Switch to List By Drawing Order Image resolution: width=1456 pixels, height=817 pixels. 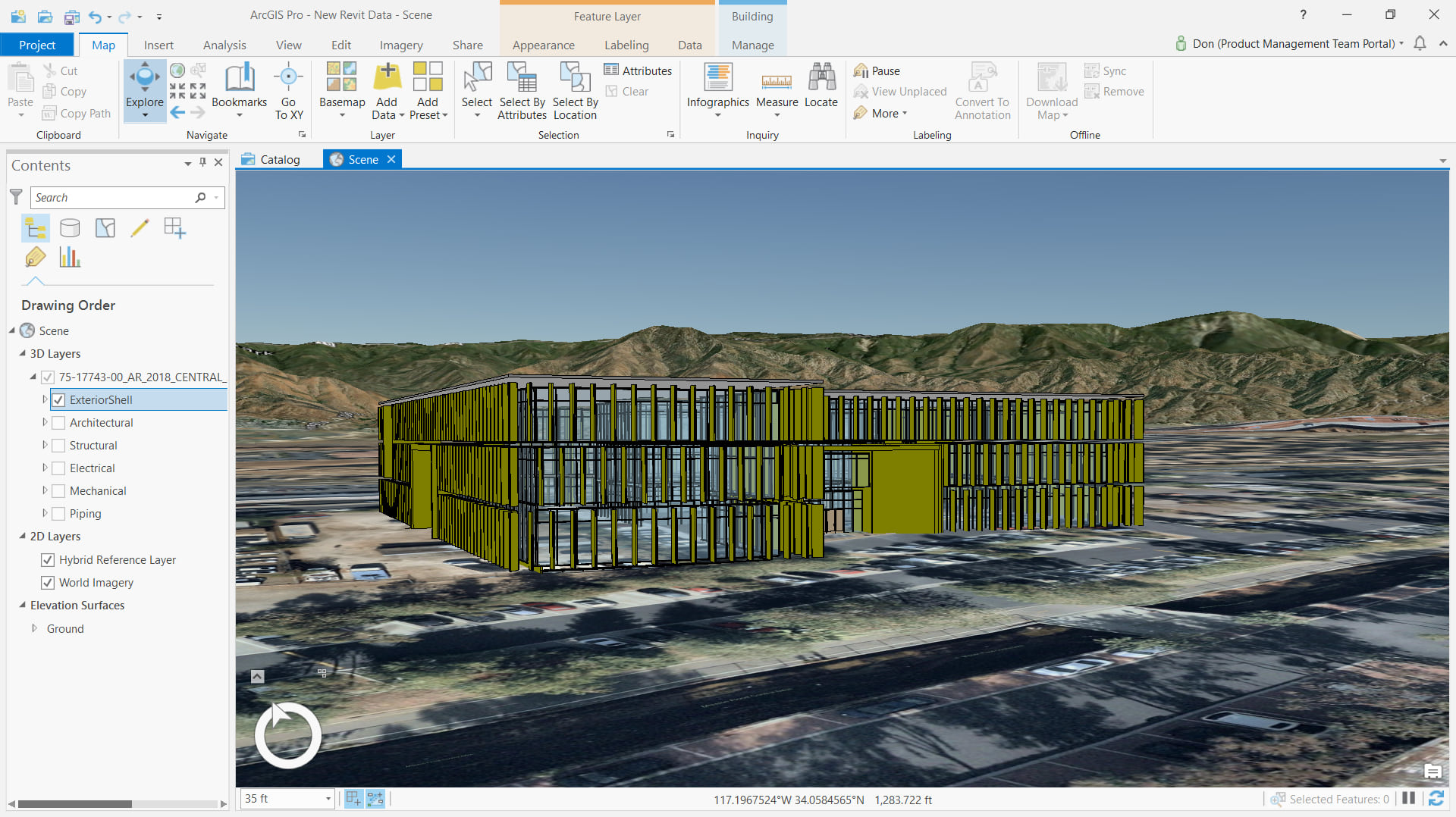(35, 227)
